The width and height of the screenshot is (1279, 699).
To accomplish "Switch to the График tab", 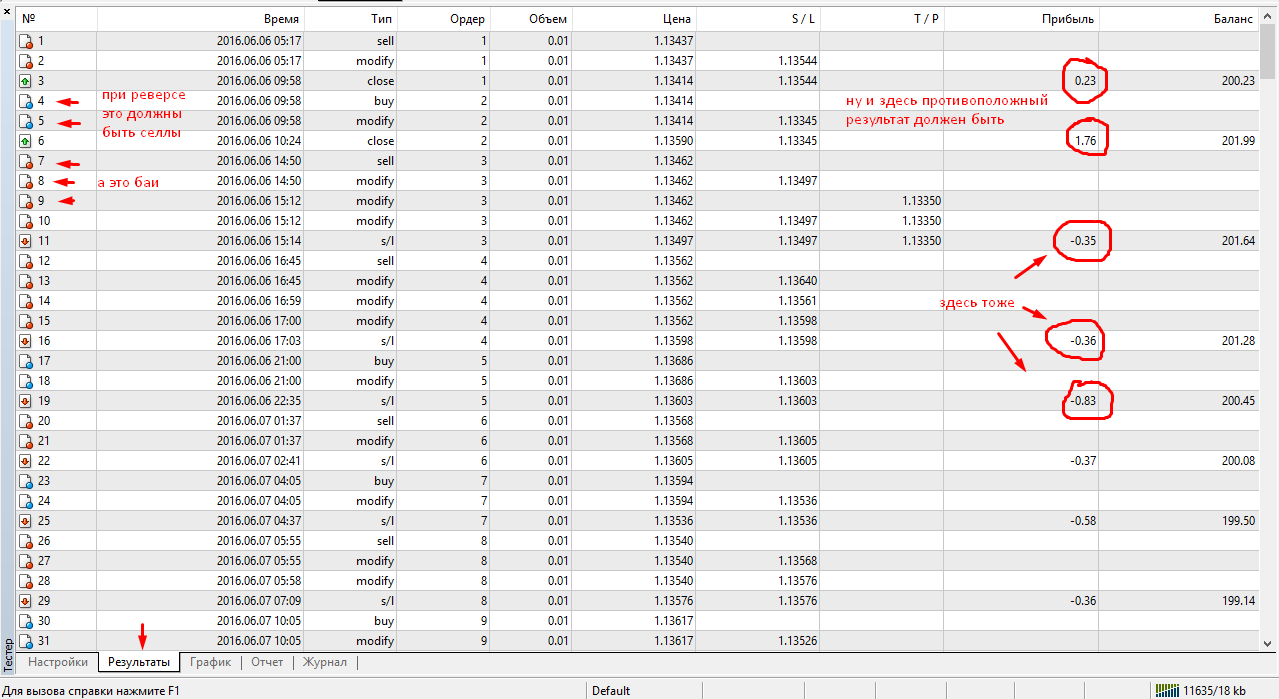I will coord(211,662).
